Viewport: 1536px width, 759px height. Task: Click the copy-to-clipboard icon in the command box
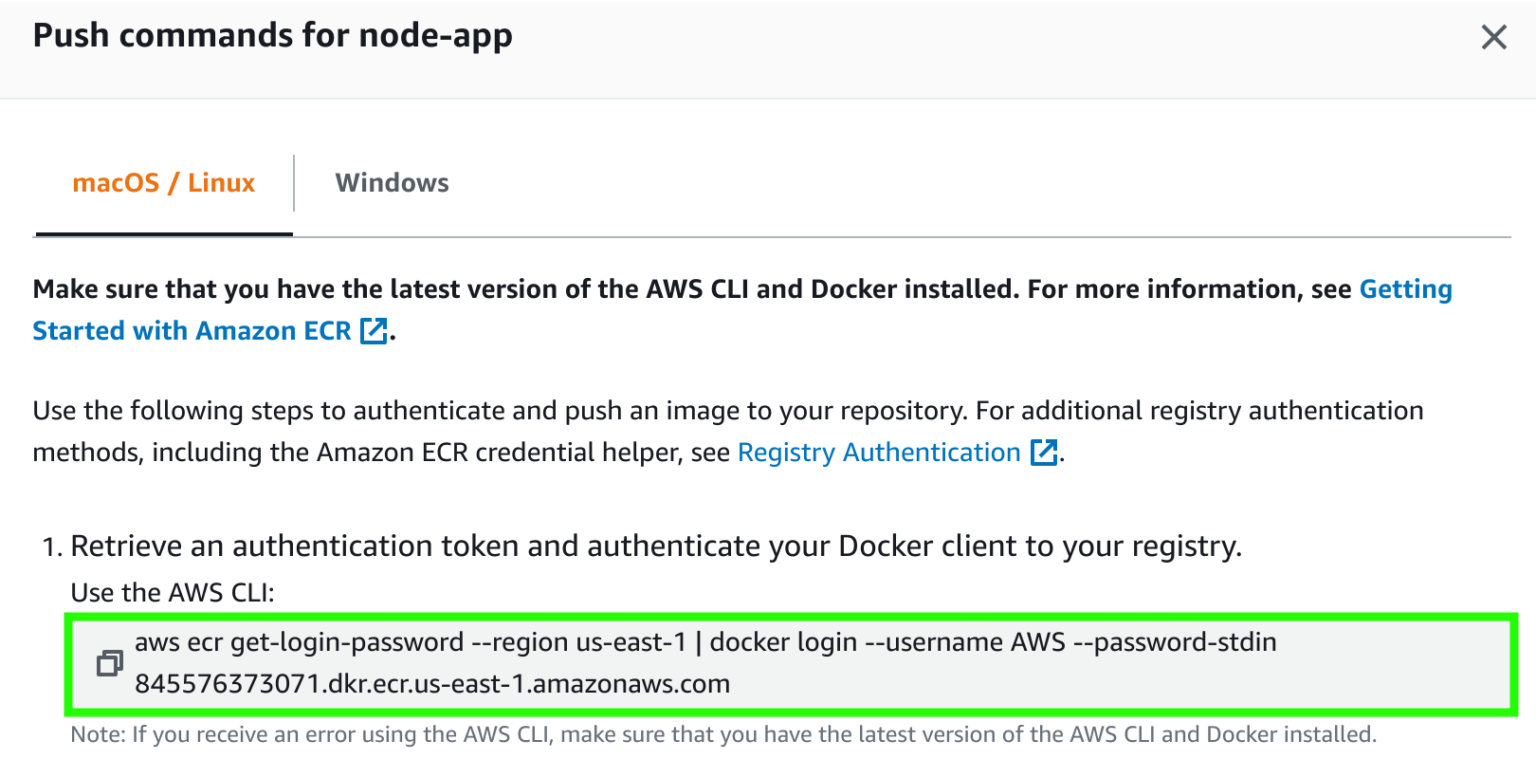click(x=110, y=662)
